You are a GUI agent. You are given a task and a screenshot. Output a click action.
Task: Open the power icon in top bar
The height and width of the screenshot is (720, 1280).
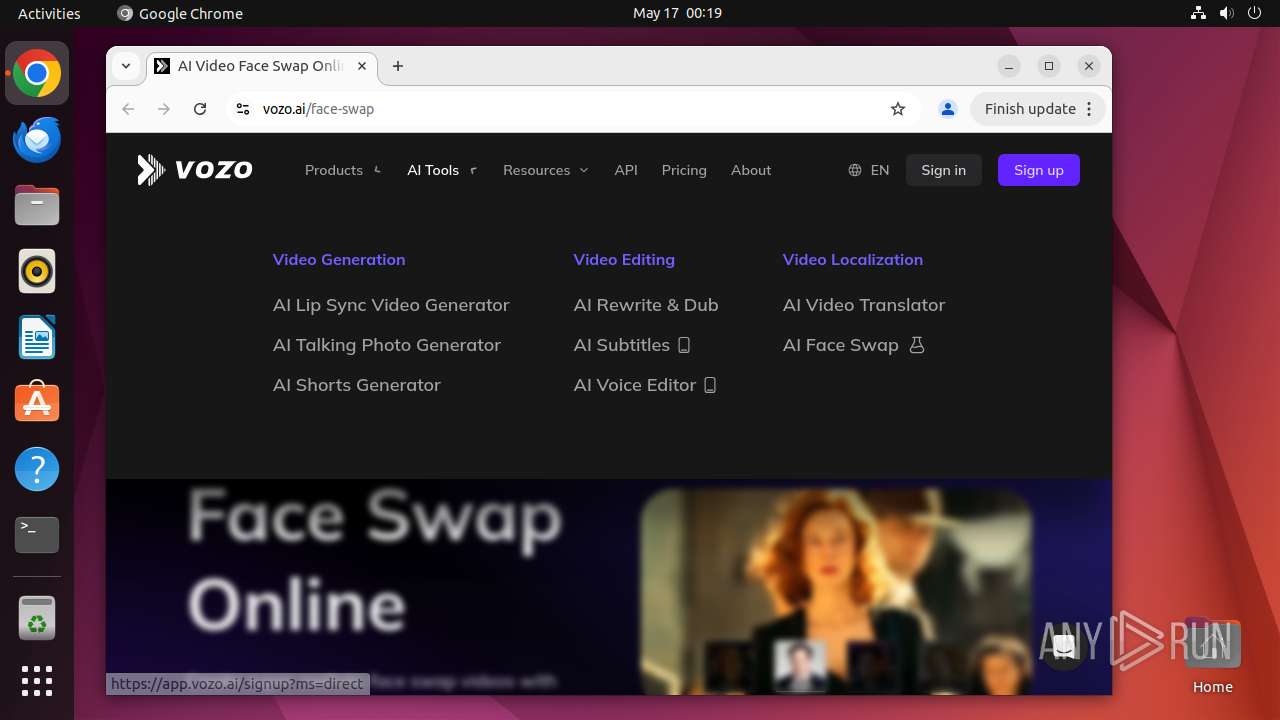(x=1255, y=13)
